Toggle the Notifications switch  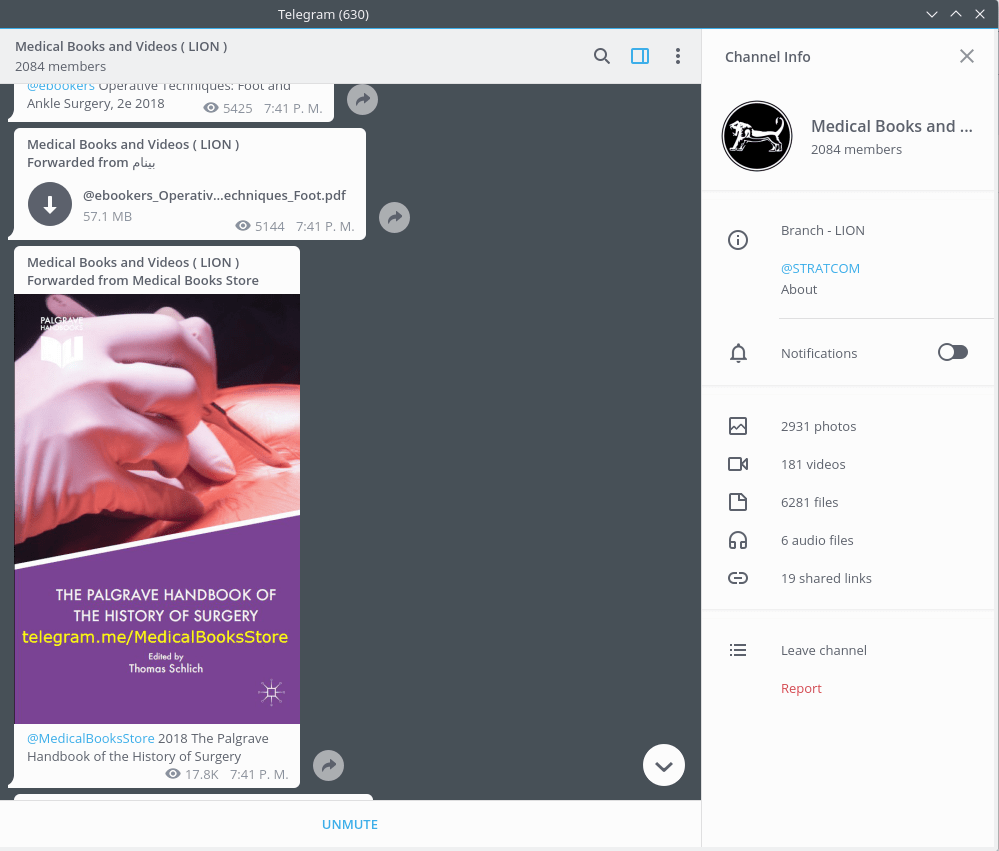[952, 352]
